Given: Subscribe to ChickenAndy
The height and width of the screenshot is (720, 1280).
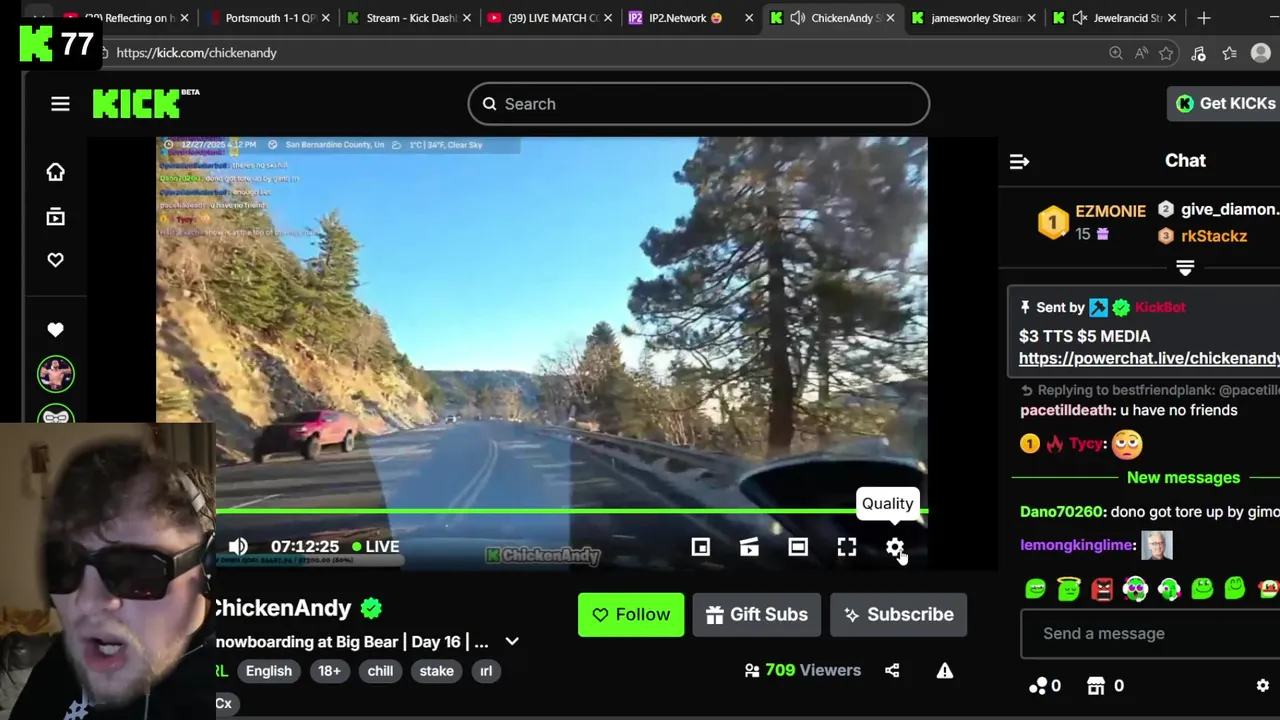Looking at the screenshot, I should click(x=898, y=615).
